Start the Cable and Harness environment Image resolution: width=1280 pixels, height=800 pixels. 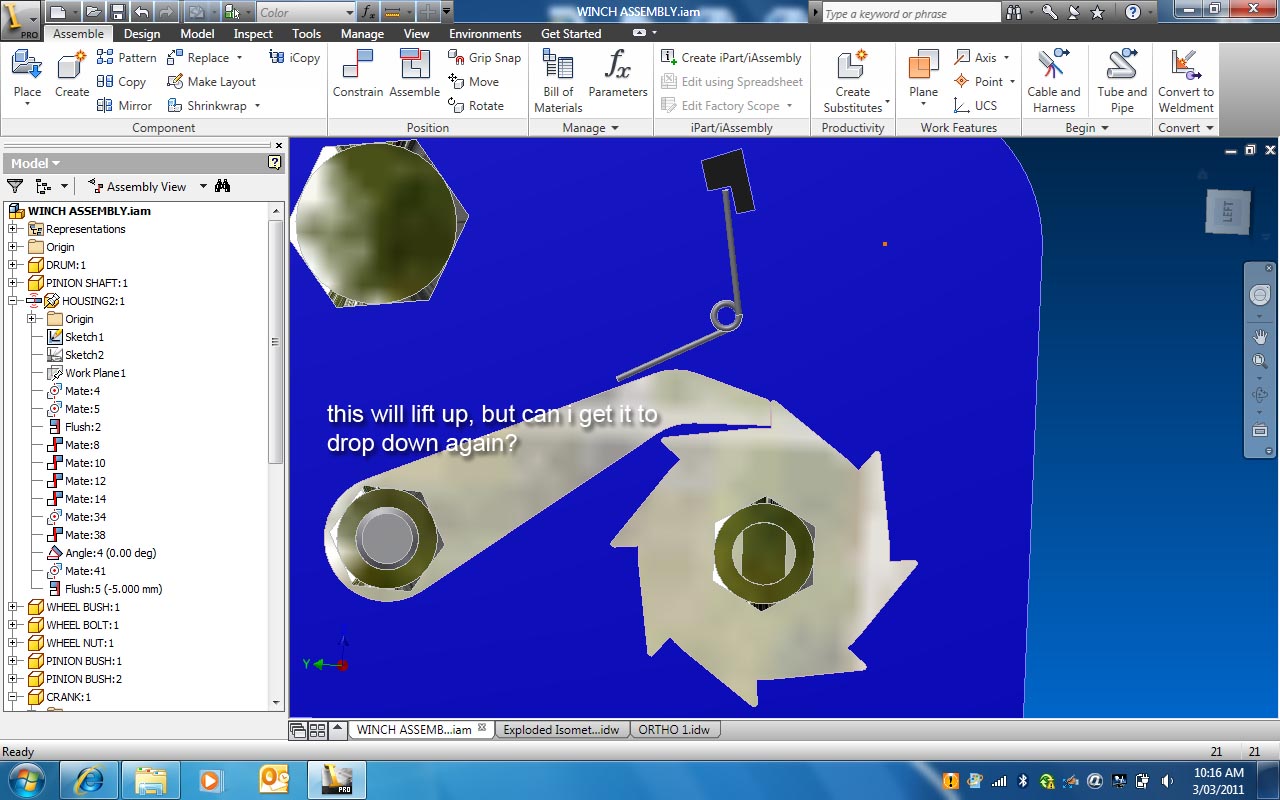1053,80
